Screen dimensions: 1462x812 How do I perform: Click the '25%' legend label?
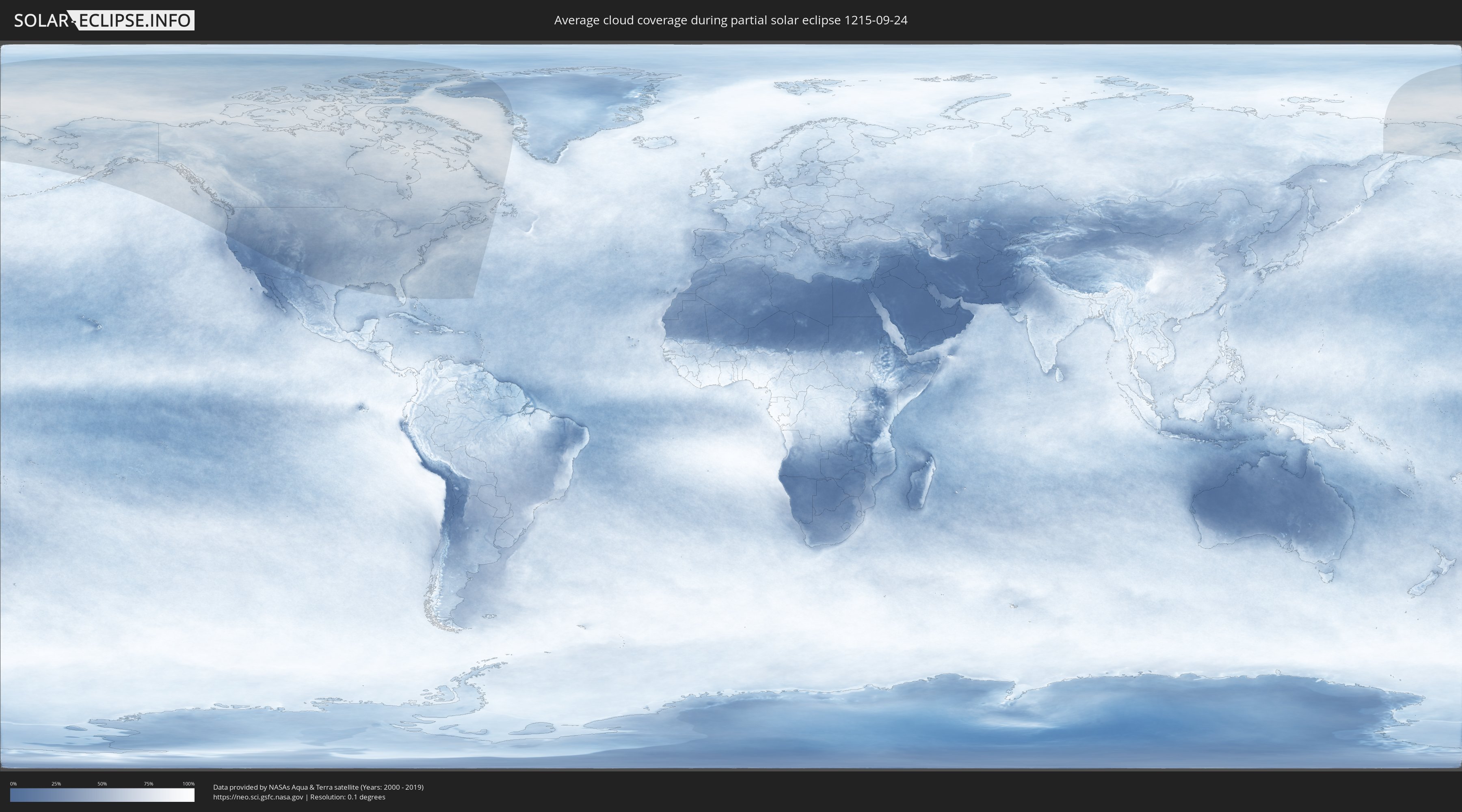pyautogui.click(x=56, y=784)
